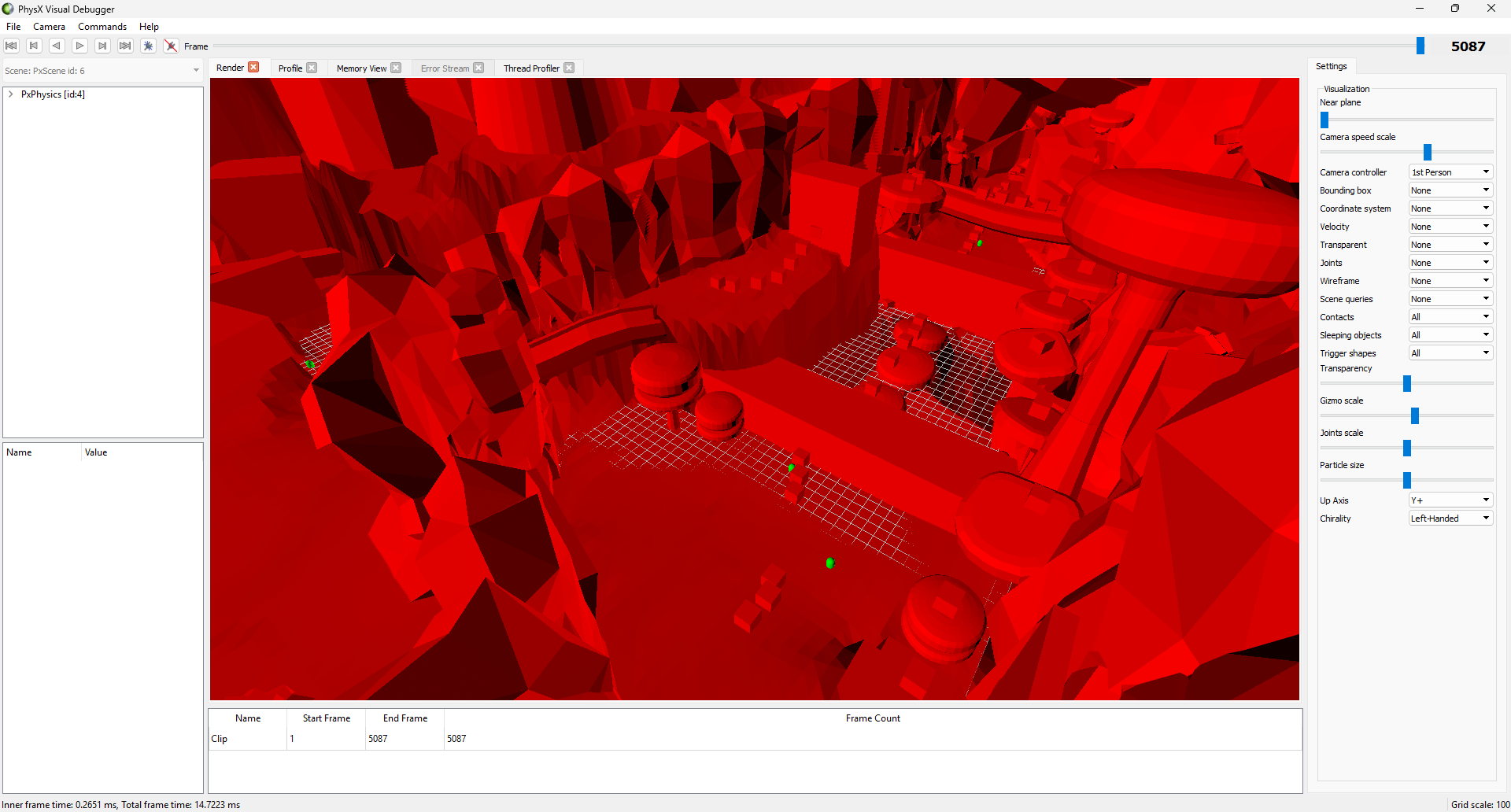The image size is (1511, 812).
Task: Switch to the Memory View tab
Action: coord(362,68)
